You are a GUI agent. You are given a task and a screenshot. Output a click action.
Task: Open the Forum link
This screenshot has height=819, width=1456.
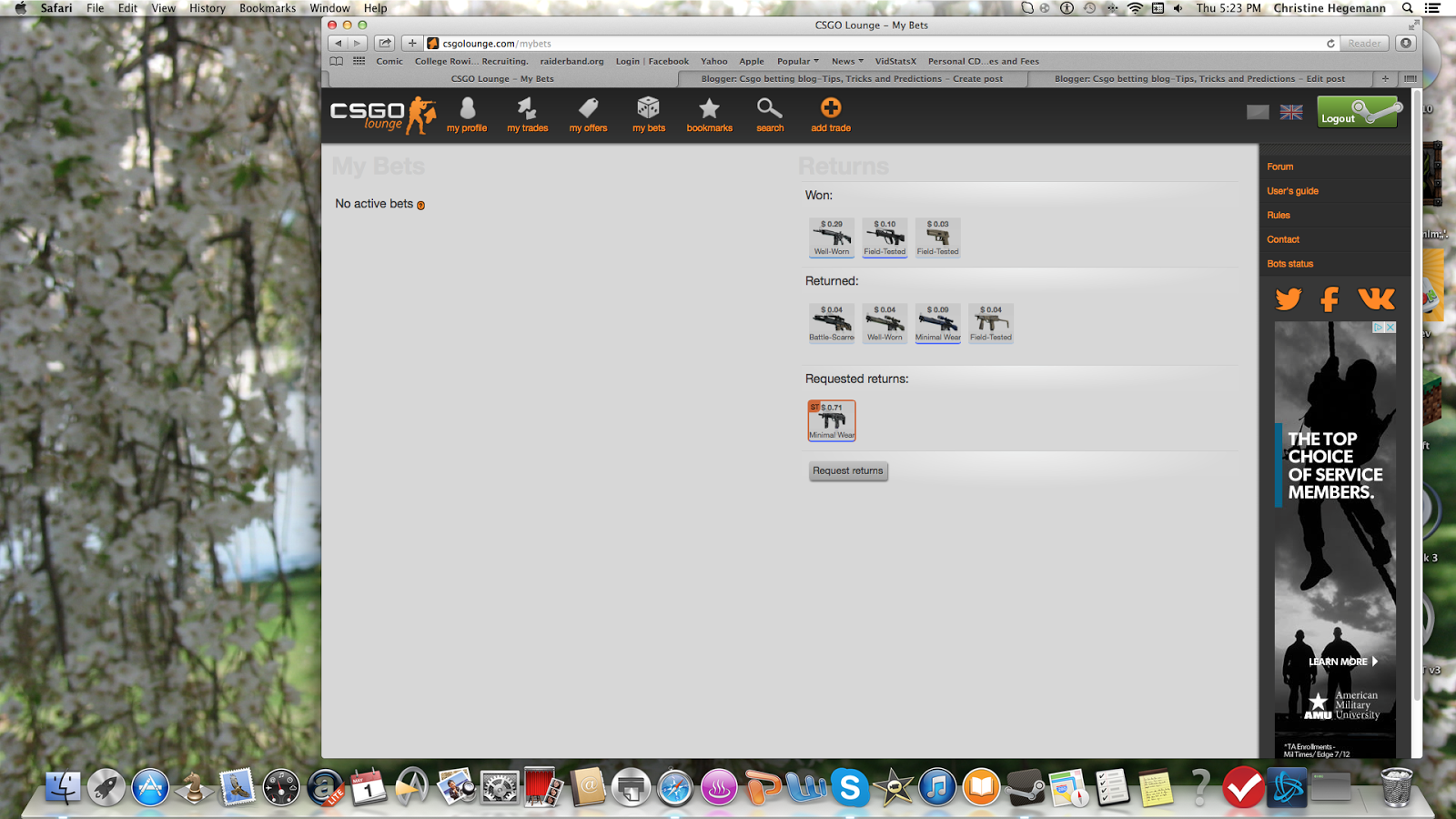pyautogui.click(x=1280, y=167)
